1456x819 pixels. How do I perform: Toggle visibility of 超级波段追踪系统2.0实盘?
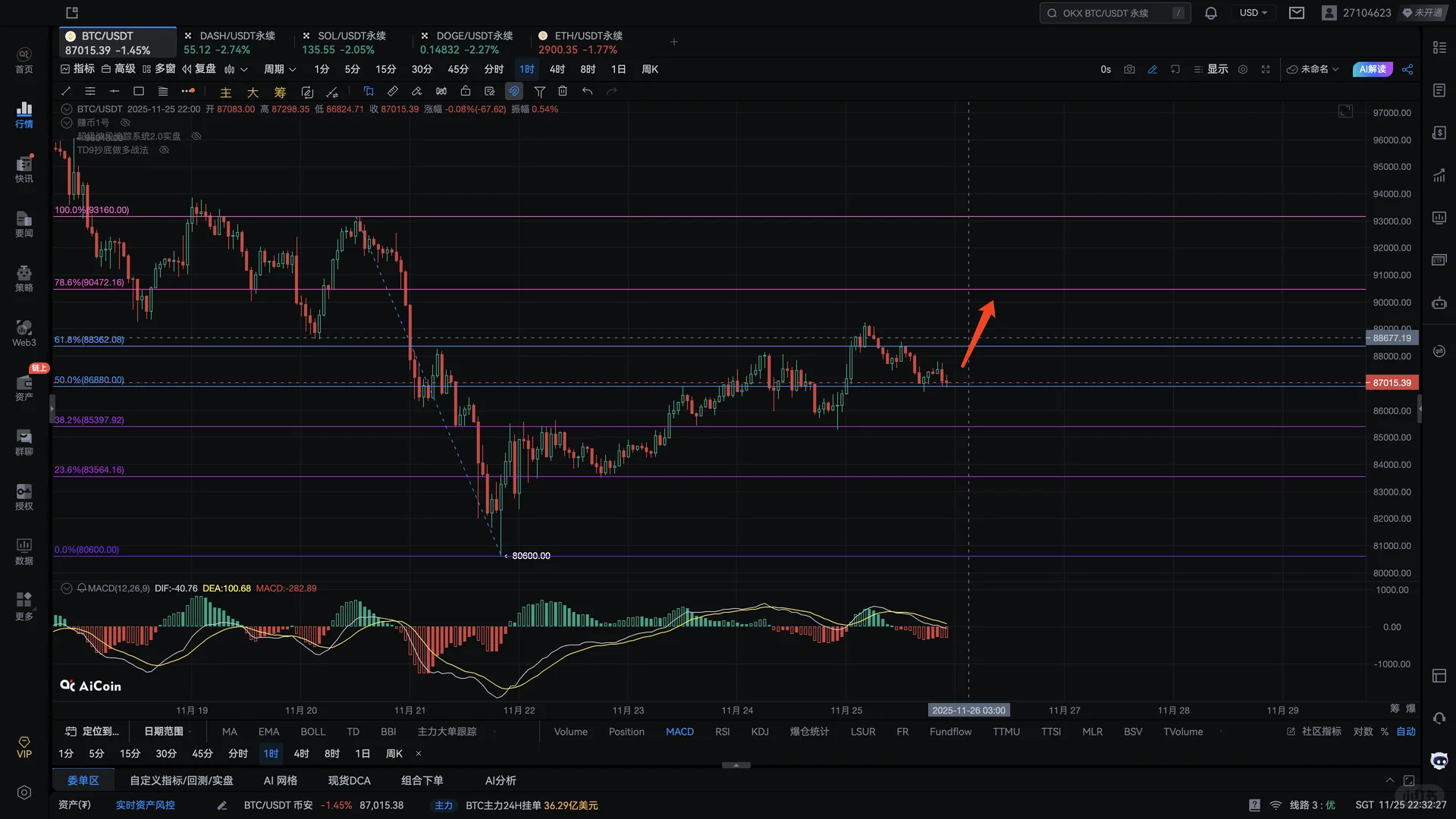click(196, 136)
